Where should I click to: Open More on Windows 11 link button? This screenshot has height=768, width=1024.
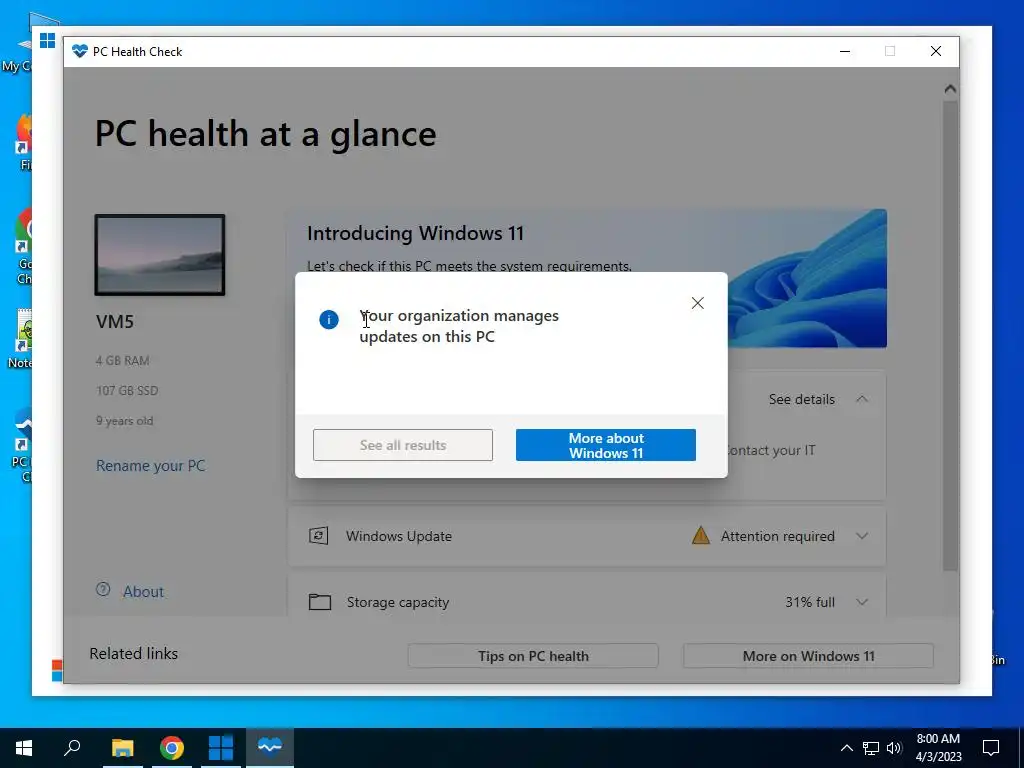pos(808,656)
